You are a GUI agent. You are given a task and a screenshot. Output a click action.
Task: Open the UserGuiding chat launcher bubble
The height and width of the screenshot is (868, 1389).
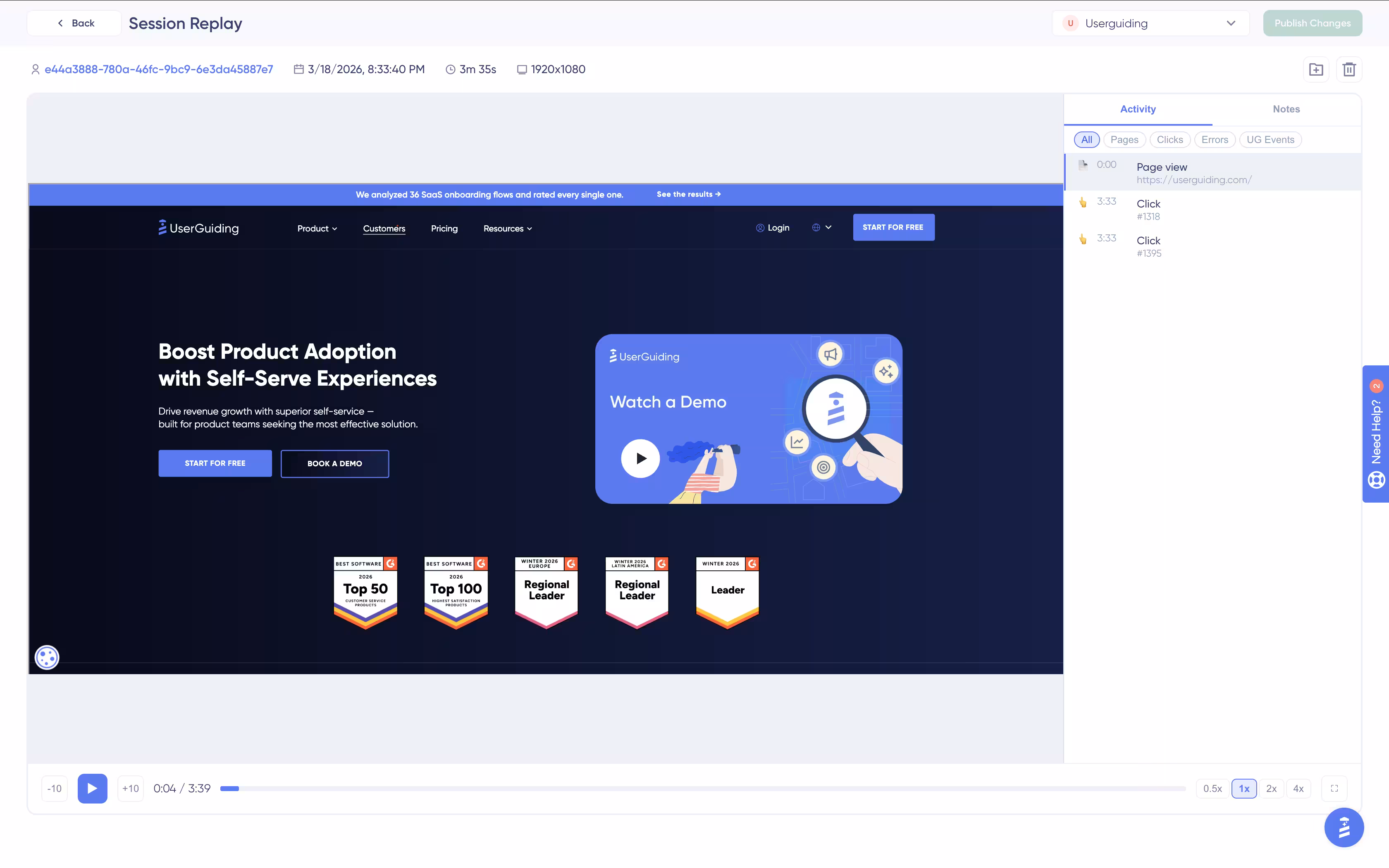point(1344,827)
